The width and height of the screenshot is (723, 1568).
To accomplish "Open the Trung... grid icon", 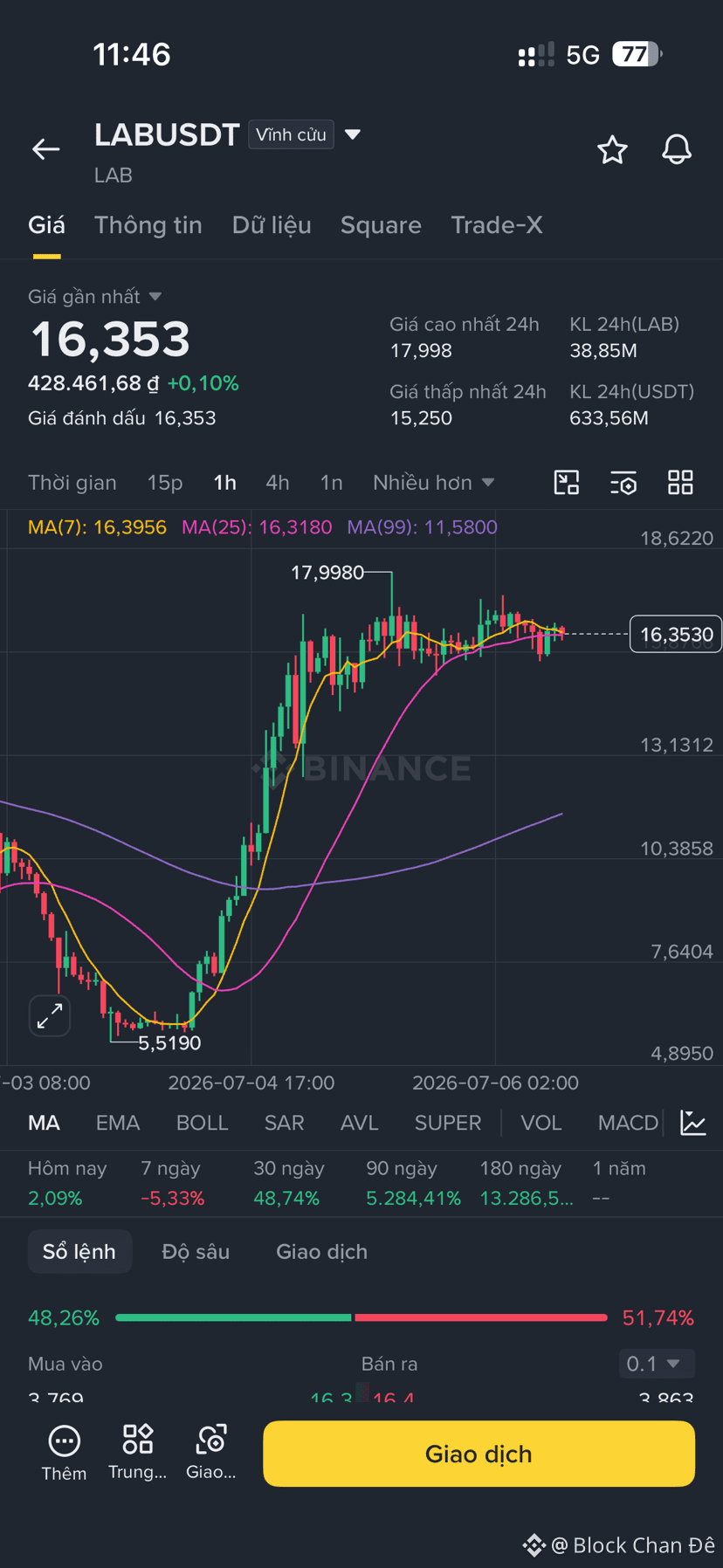I will [137, 1453].
